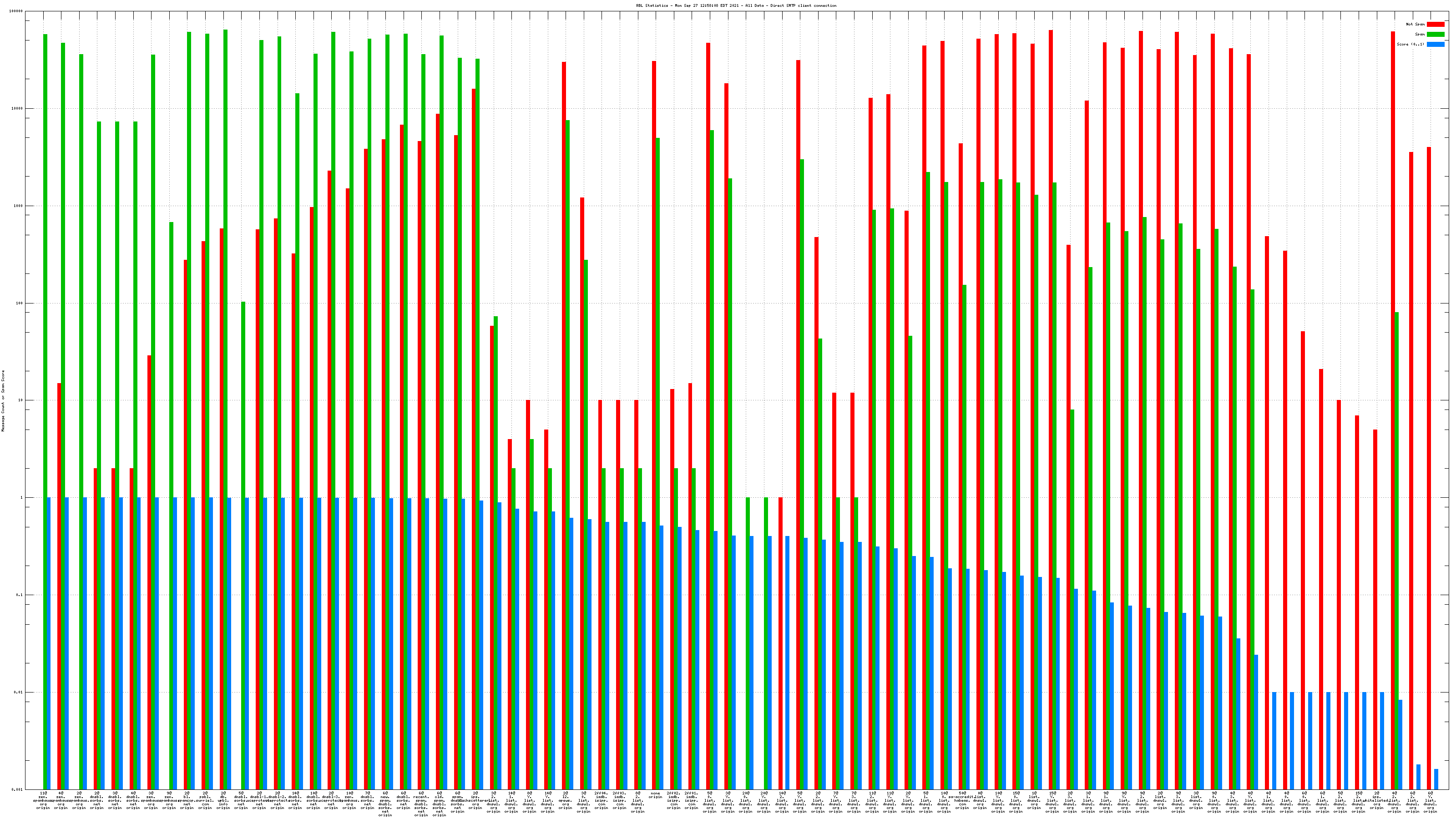Click the 10000 y-axis tick label

18,109
